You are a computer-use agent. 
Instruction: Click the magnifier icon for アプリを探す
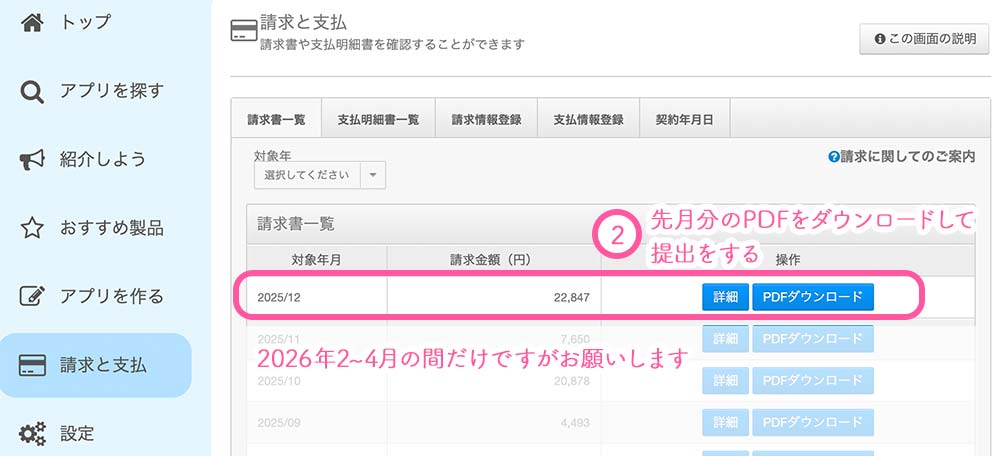32,91
